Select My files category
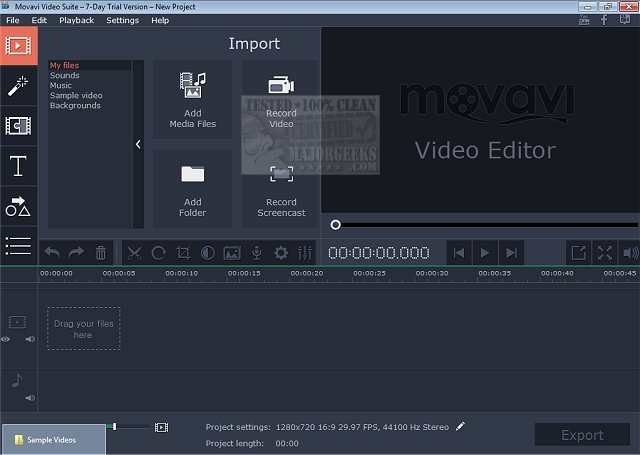Image resolution: width=640 pixels, height=455 pixels. pos(64,65)
